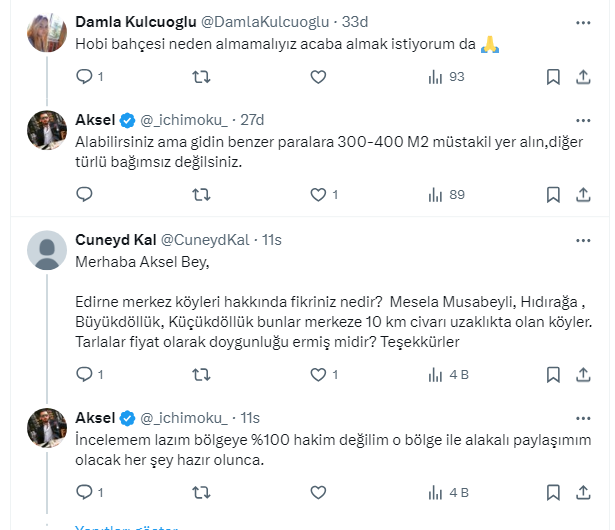Reply to Damla Kulcuoglu's tweet
The height and width of the screenshot is (530, 615).
pyautogui.click(x=84, y=77)
